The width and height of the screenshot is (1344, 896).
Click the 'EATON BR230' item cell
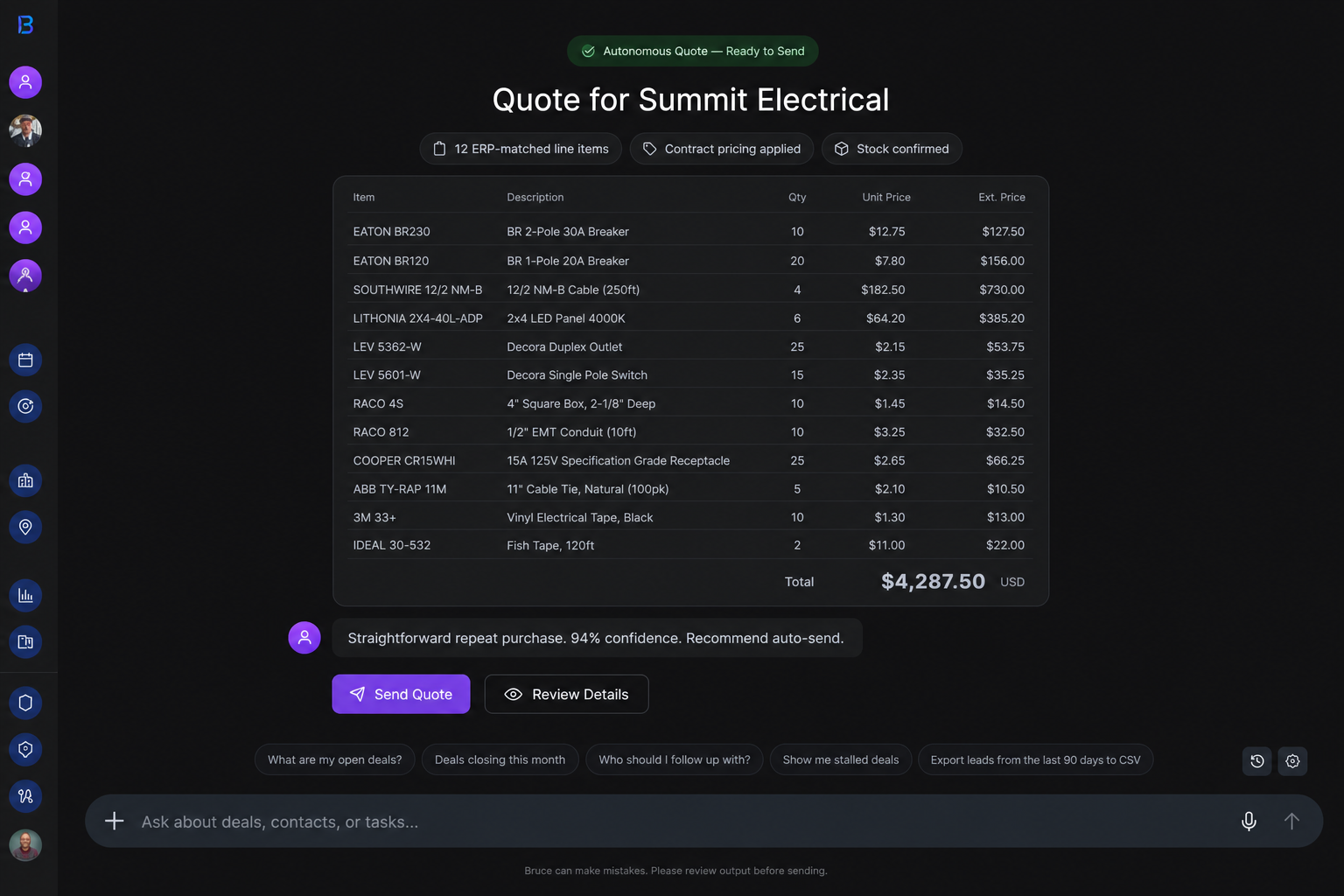click(392, 232)
